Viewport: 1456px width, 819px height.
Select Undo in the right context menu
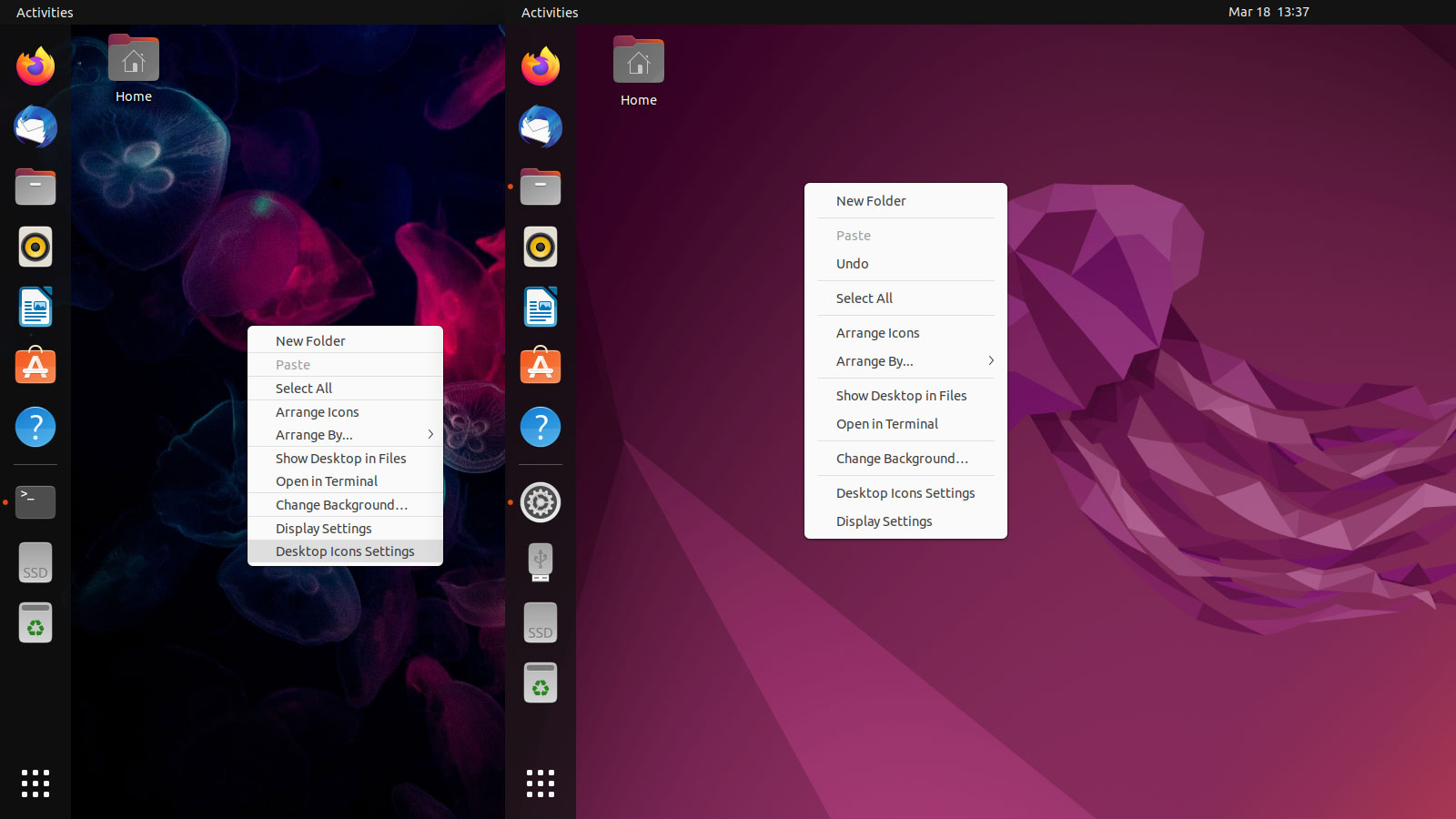(852, 263)
